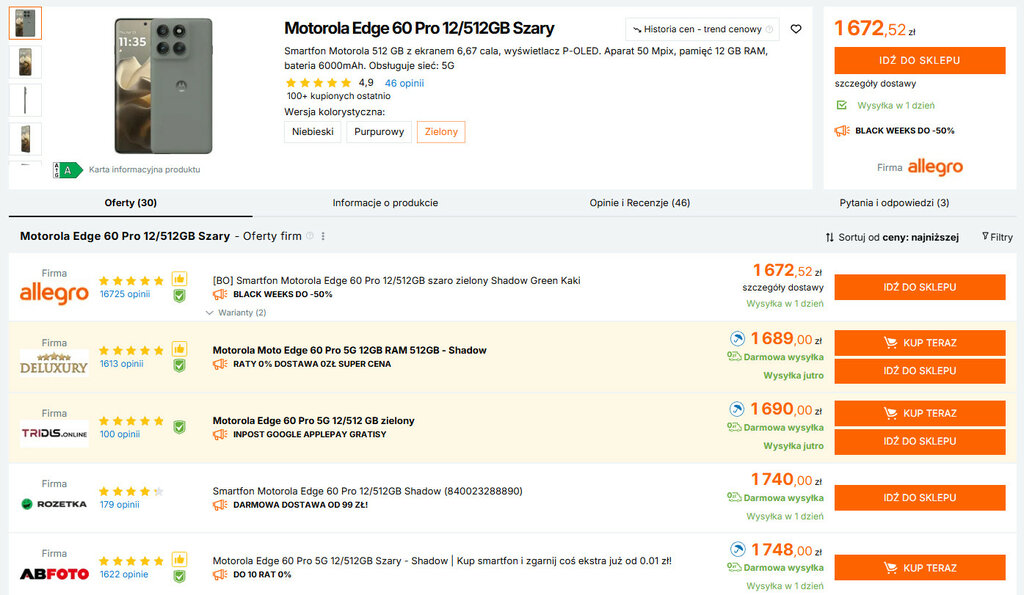The image size is (1024, 595).
Task: Select the Purpurowy color version
Action: pyautogui.click(x=379, y=132)
